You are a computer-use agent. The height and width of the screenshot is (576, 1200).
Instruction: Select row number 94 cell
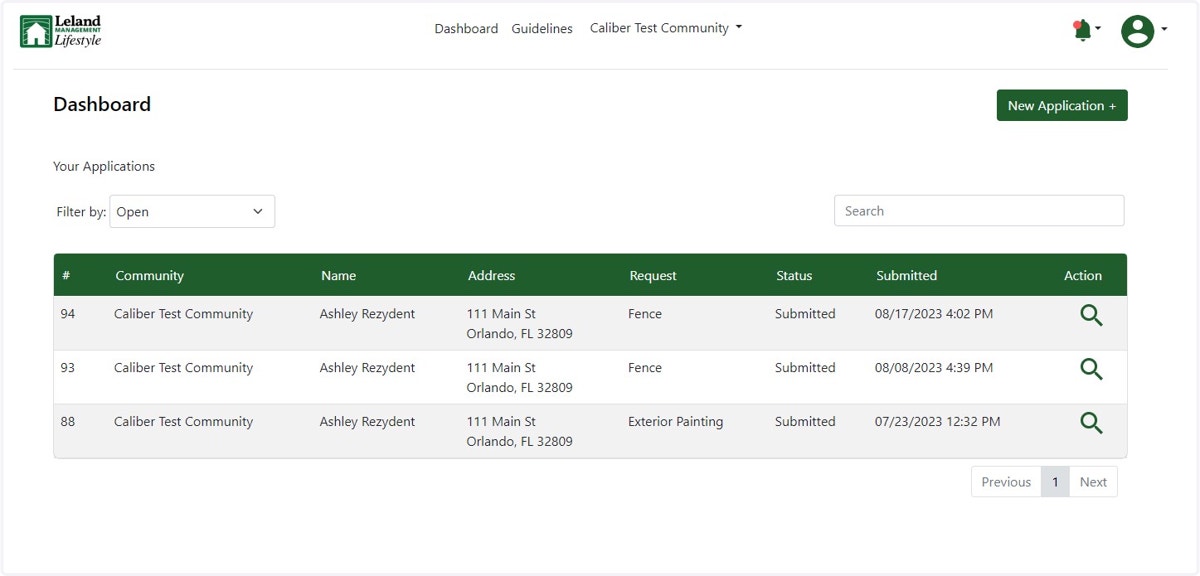[x=68, y=314]
